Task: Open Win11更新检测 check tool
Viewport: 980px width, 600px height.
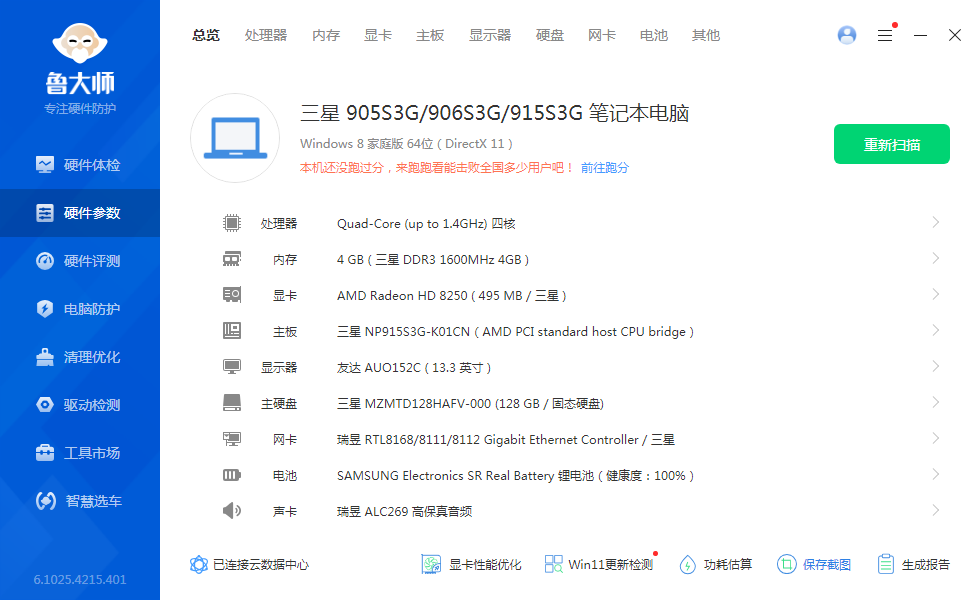Action: [599, 565]
